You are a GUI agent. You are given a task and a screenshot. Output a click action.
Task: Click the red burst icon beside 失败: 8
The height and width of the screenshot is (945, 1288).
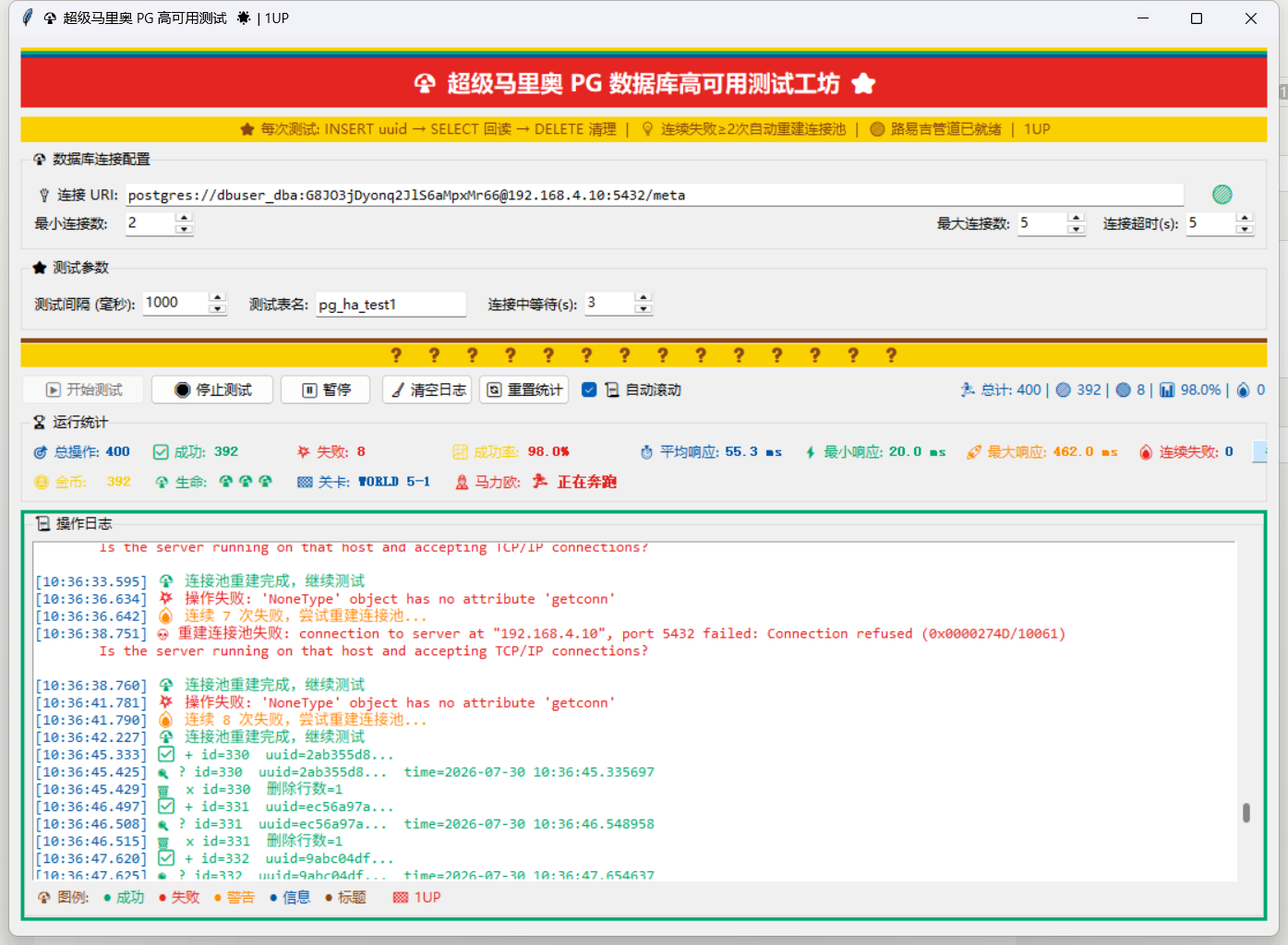click(x=303, y=452)
